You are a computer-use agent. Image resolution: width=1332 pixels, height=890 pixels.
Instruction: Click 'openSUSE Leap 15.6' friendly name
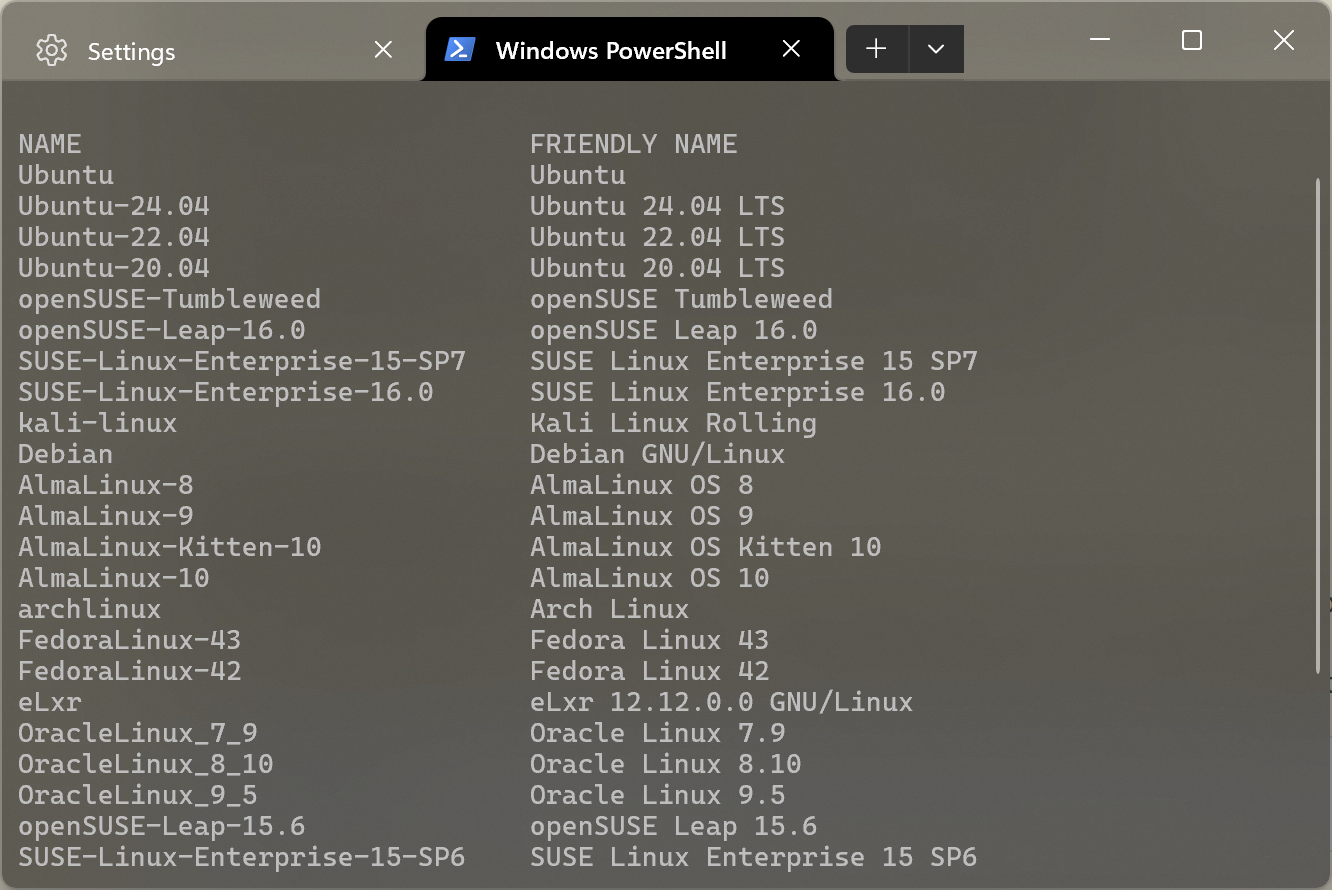pyautogui.click(x=674, y=826)
